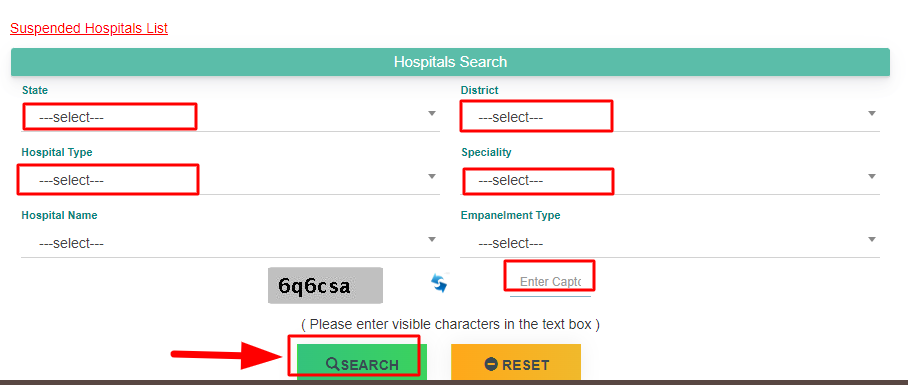Open the Suspended Hospitals List link
The width and height of the screenshot is (908, 385).
click(89, 28)
